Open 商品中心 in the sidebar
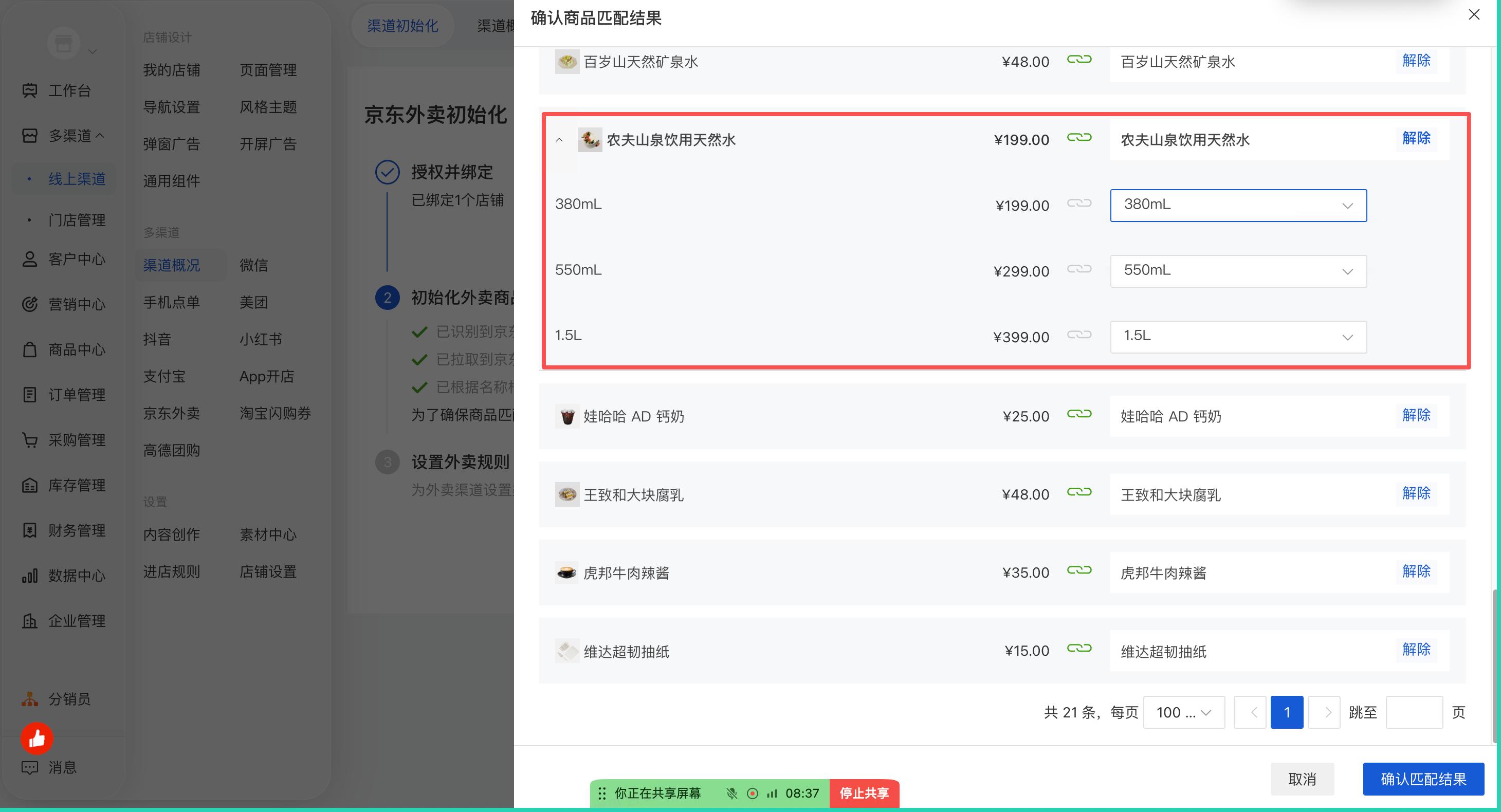1501x812 pixels. tap(64, 349)
